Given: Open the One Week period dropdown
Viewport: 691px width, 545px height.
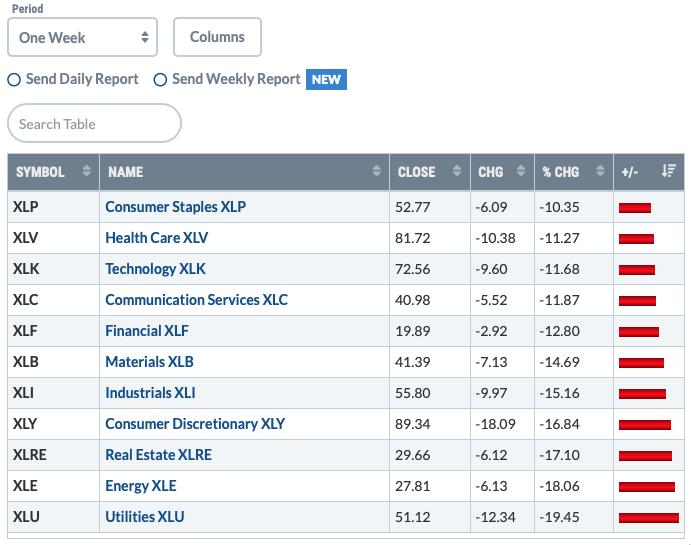Looking at the screenshot, I should 82,37.
